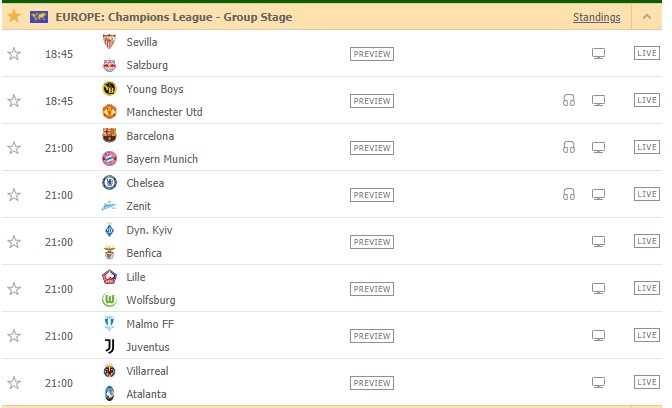Viewport: 672px width, 408px height.
Task: Open PREVIEW for Dyn. Kyiv vs Benfica
Action: point(372,242)
